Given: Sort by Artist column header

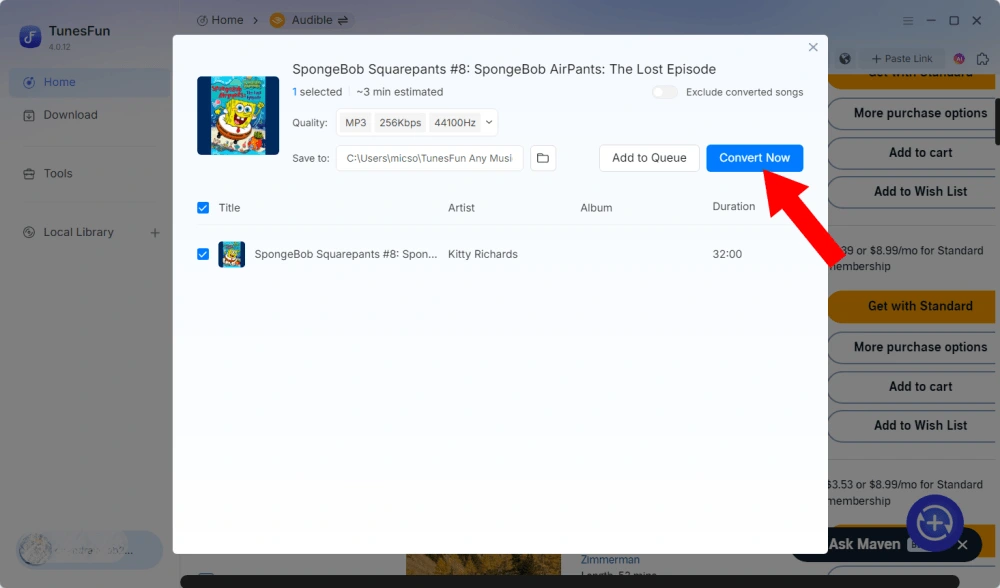Looking at the screenshot, I should 461,208.
